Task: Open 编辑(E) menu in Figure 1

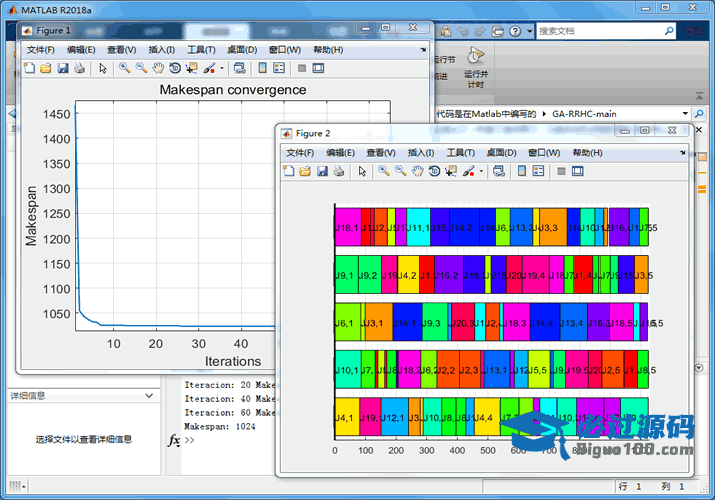Action: pyautogui.click(x=81, y=50)
